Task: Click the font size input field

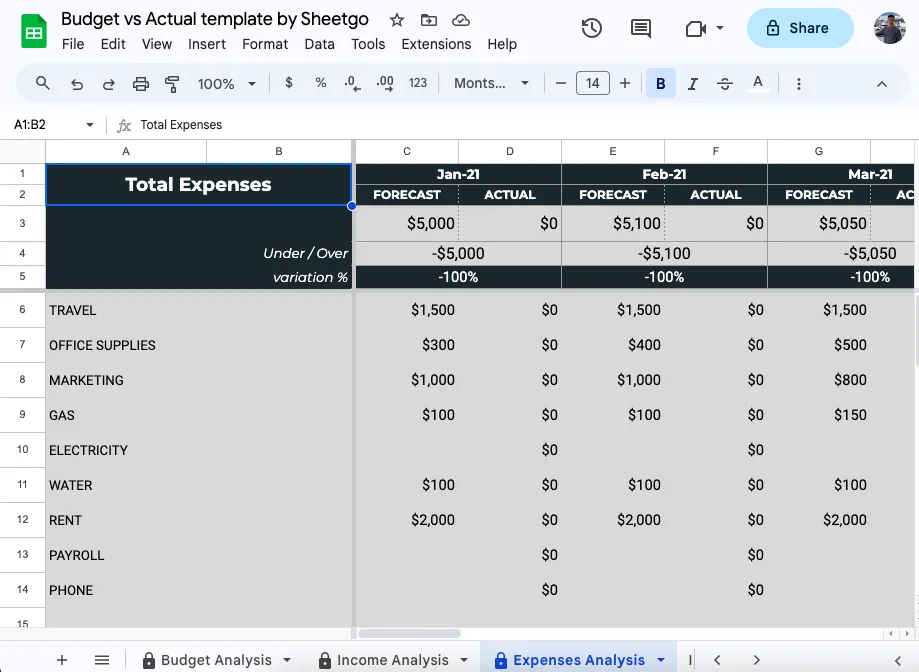Action: pyautogui.click(x=592, y=84)
